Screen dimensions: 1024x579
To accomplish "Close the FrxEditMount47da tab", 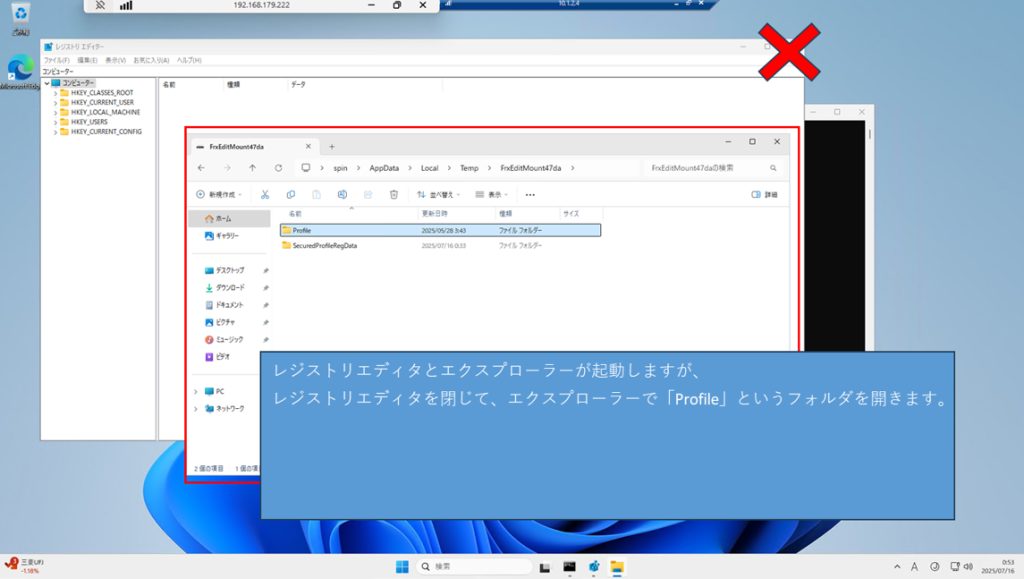I will coord(308,147).
